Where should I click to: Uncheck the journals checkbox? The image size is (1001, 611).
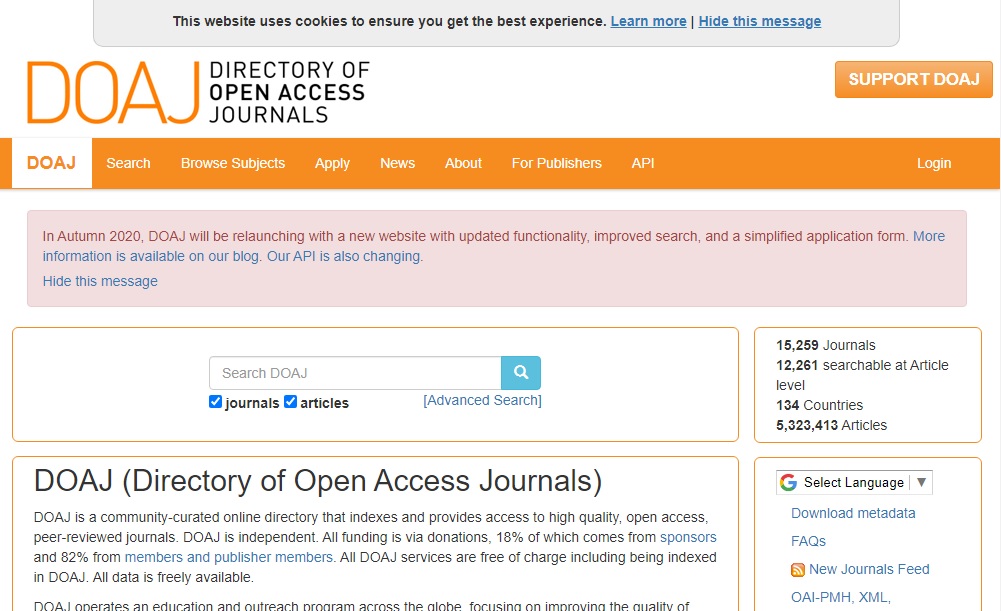click(x=215, y=402)
